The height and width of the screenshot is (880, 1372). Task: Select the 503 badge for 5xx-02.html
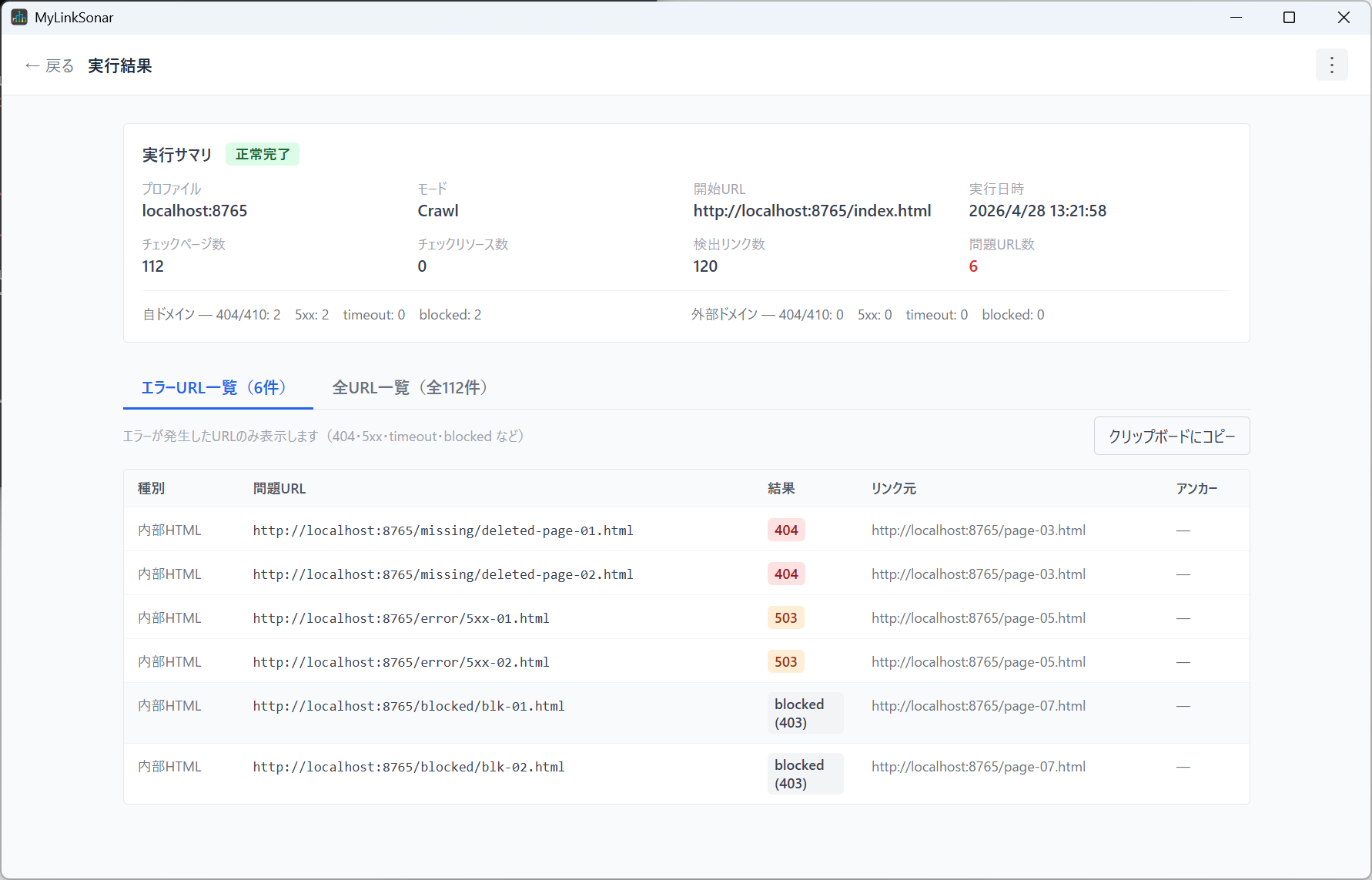point(786,661)
